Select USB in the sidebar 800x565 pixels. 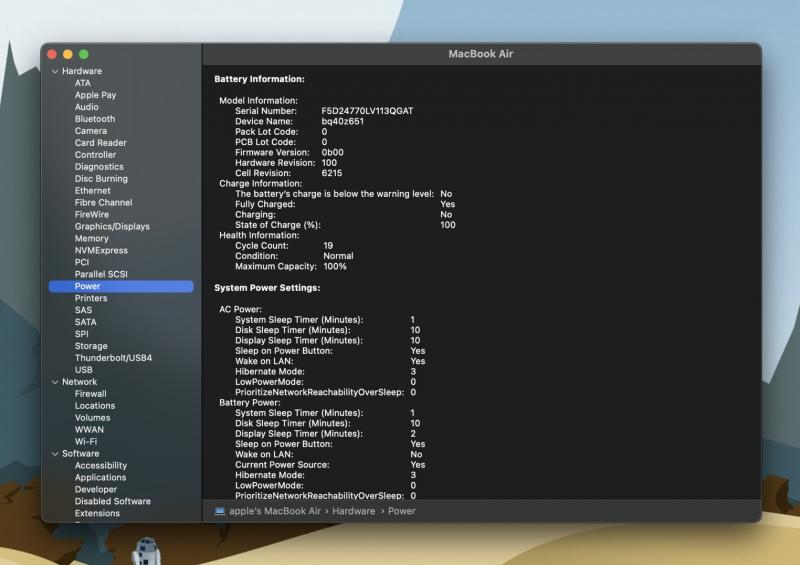pos(84,370)
